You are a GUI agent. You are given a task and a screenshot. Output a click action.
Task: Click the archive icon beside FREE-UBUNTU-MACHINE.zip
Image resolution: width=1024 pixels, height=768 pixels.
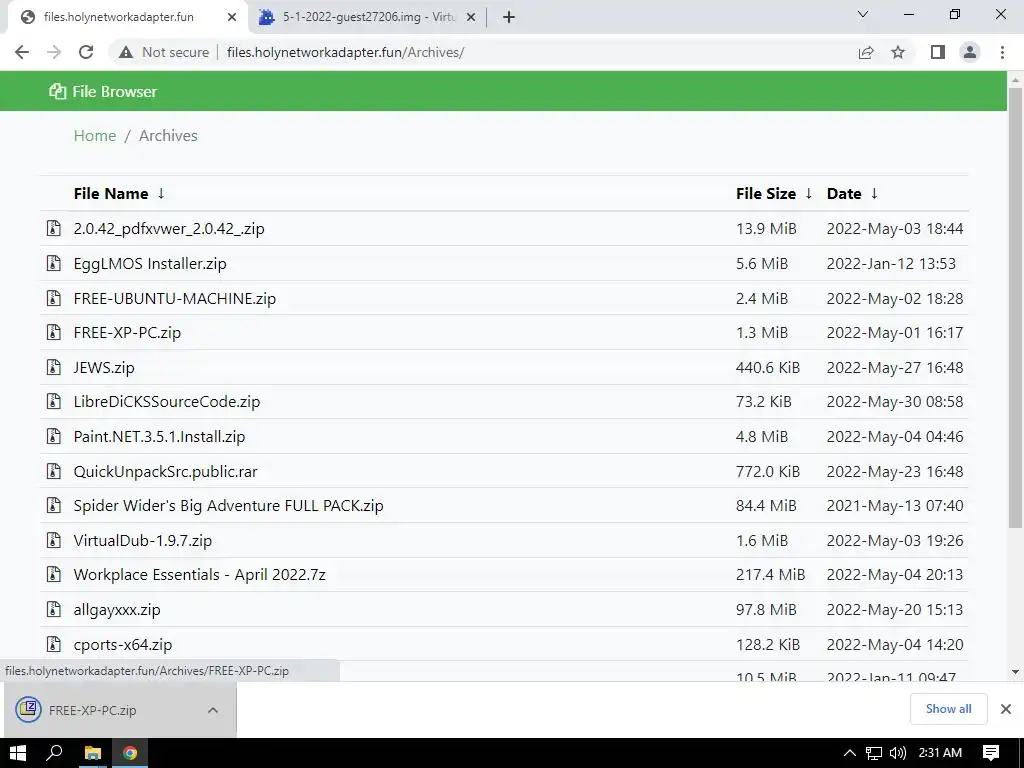tap(54, 298)
